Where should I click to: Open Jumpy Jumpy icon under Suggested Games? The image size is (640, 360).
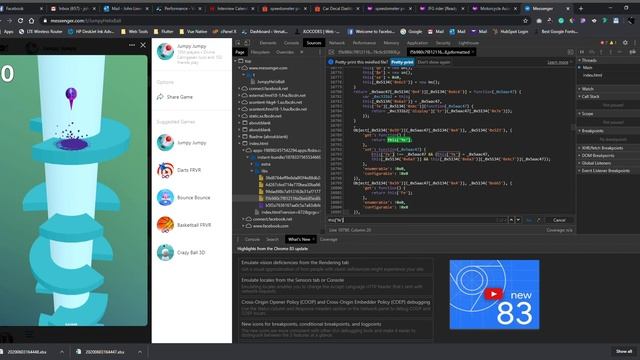point(165,142)
